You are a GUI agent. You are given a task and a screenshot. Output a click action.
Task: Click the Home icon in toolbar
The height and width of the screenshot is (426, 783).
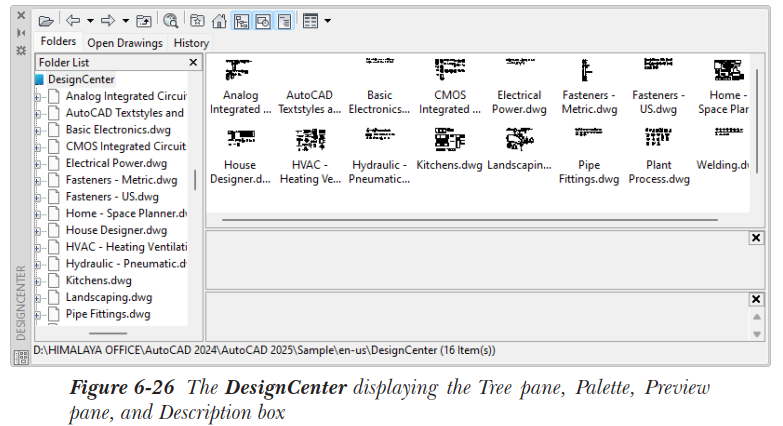pos(219,21)
